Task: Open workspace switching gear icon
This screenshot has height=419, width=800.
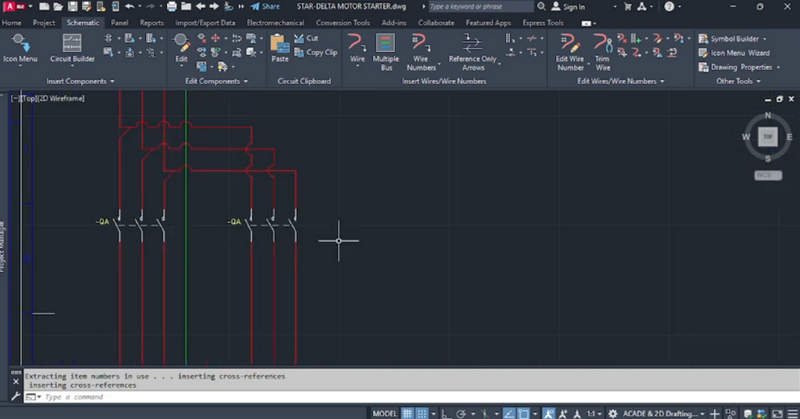Action: 613,413
